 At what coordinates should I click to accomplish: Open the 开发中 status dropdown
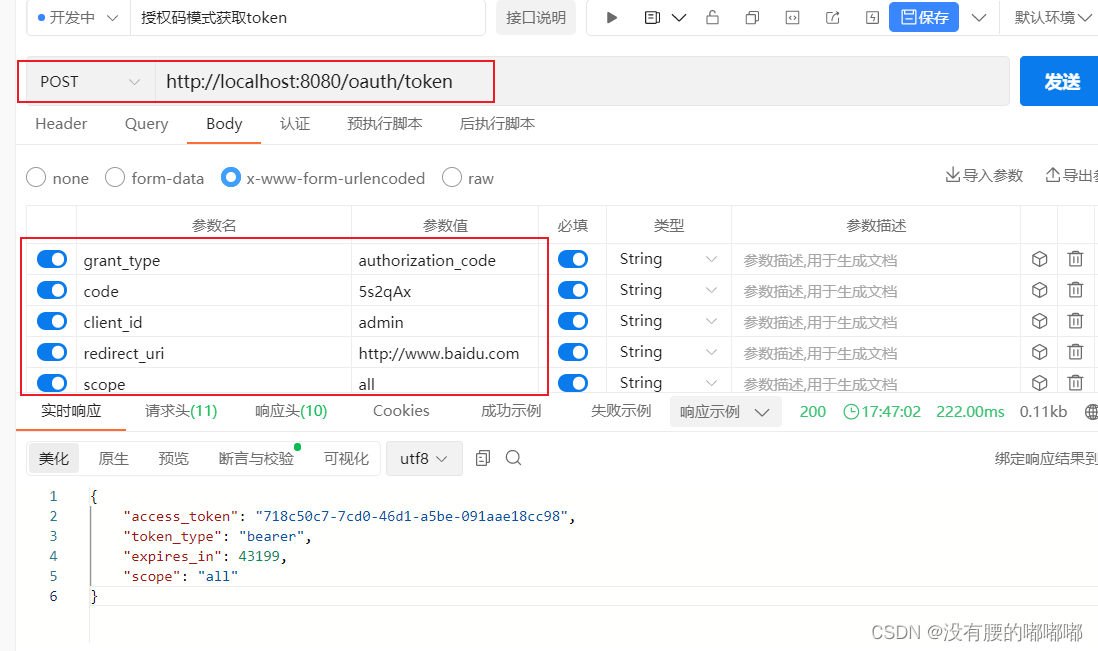point(78,18)
